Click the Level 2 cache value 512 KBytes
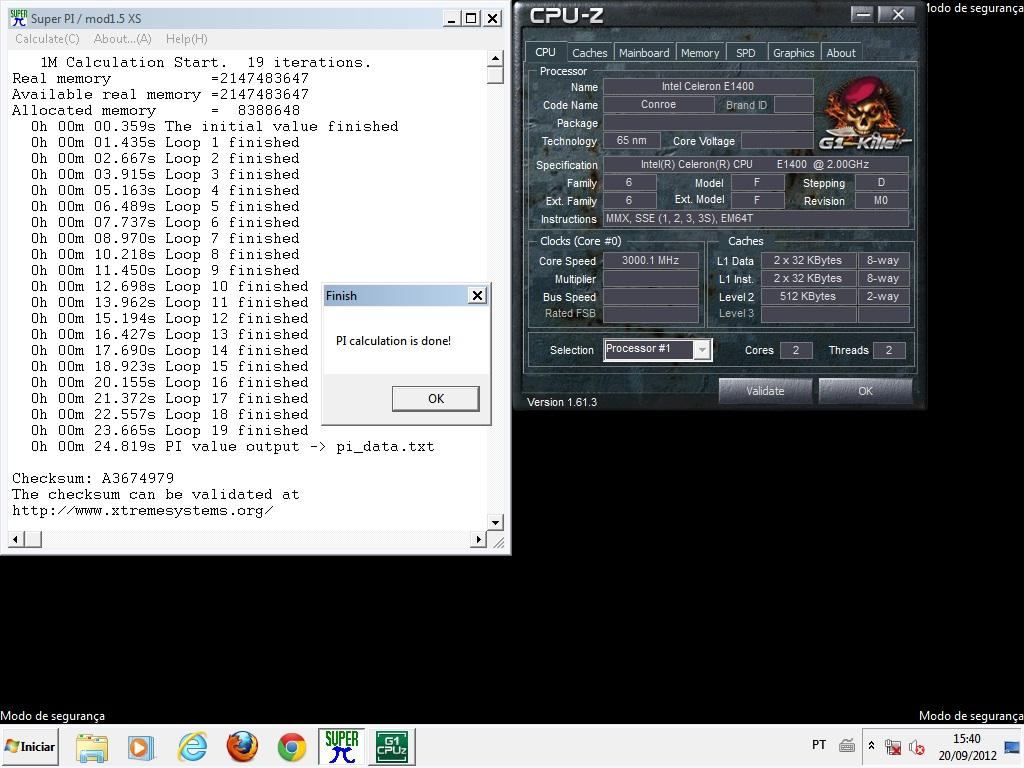This screenshot has height=768, width=1024. pyautogui.click(x=808, y=296)
